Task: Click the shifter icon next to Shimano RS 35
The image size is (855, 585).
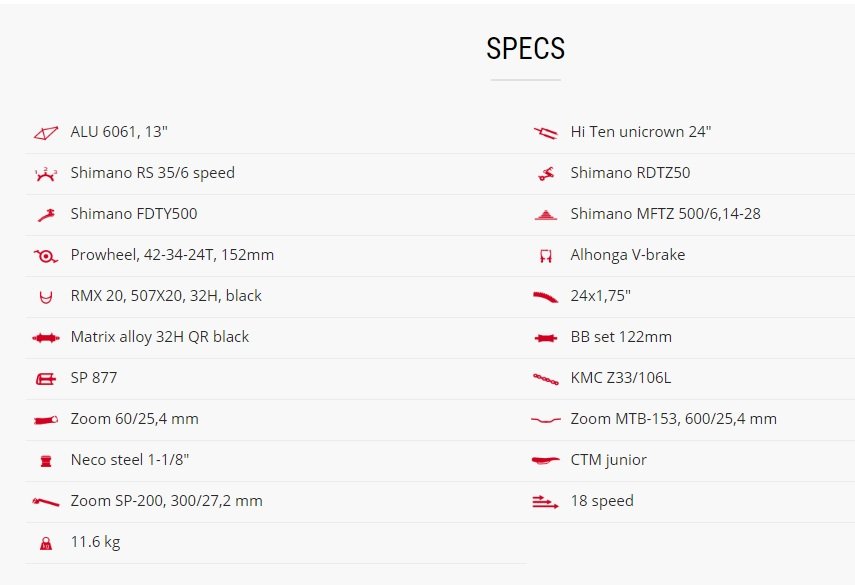Action: point(46,174)
